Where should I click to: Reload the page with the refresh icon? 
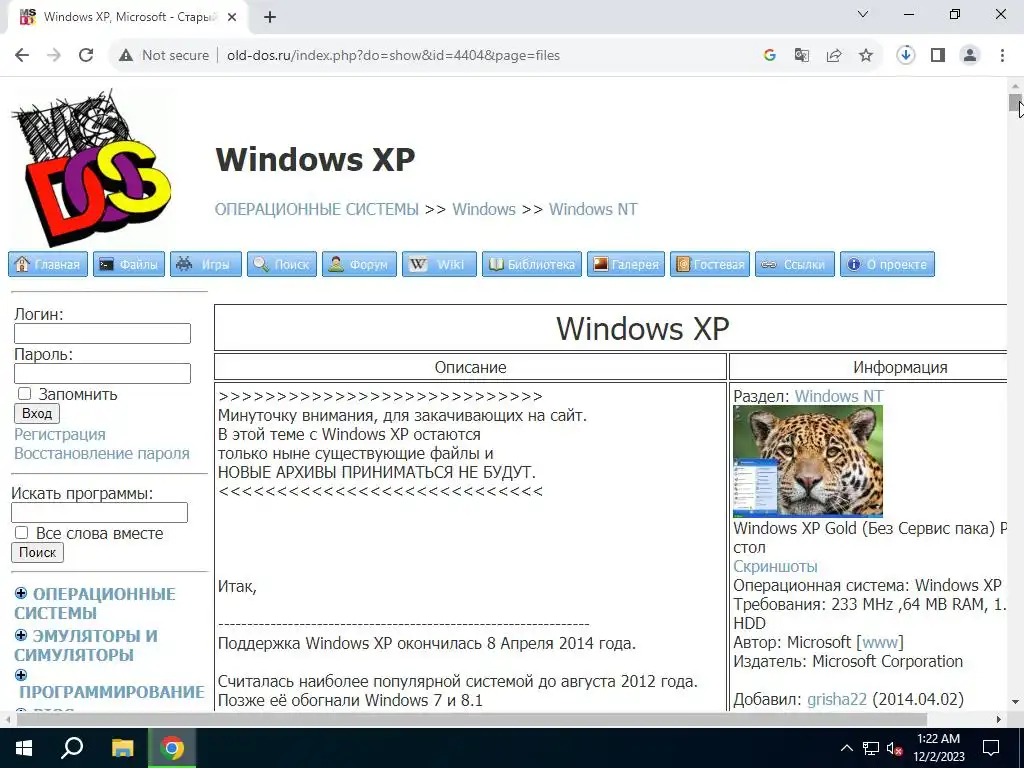86,56
